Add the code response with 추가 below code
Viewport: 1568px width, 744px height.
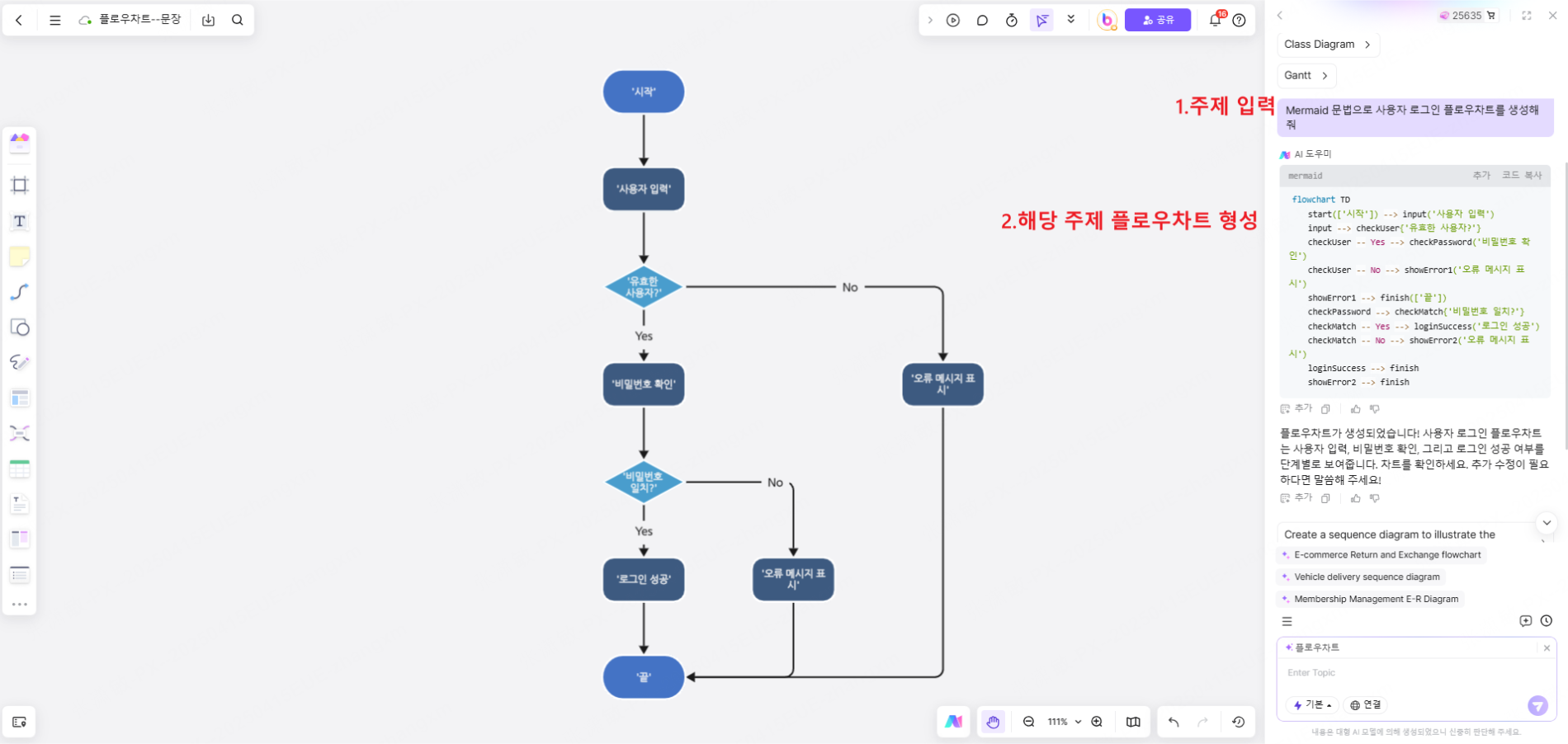tap(1296, 409)
